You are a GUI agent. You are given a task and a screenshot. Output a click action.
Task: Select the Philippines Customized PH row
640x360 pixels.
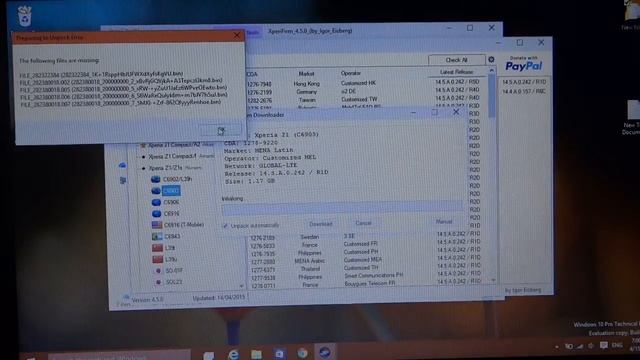pyautogui.click(x=365, y=253)
